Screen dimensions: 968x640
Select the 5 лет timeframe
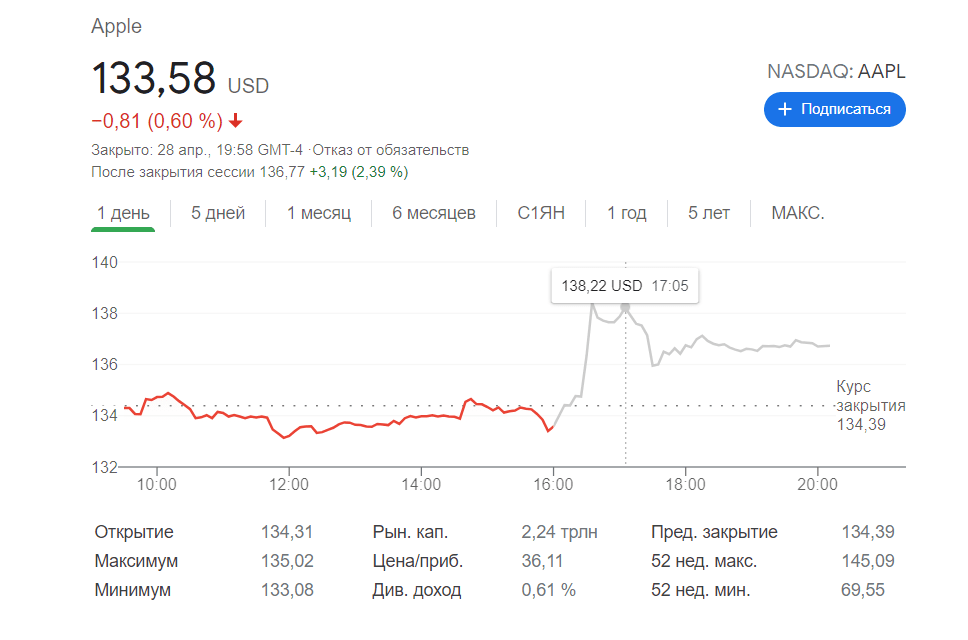(x=708, y=213)
